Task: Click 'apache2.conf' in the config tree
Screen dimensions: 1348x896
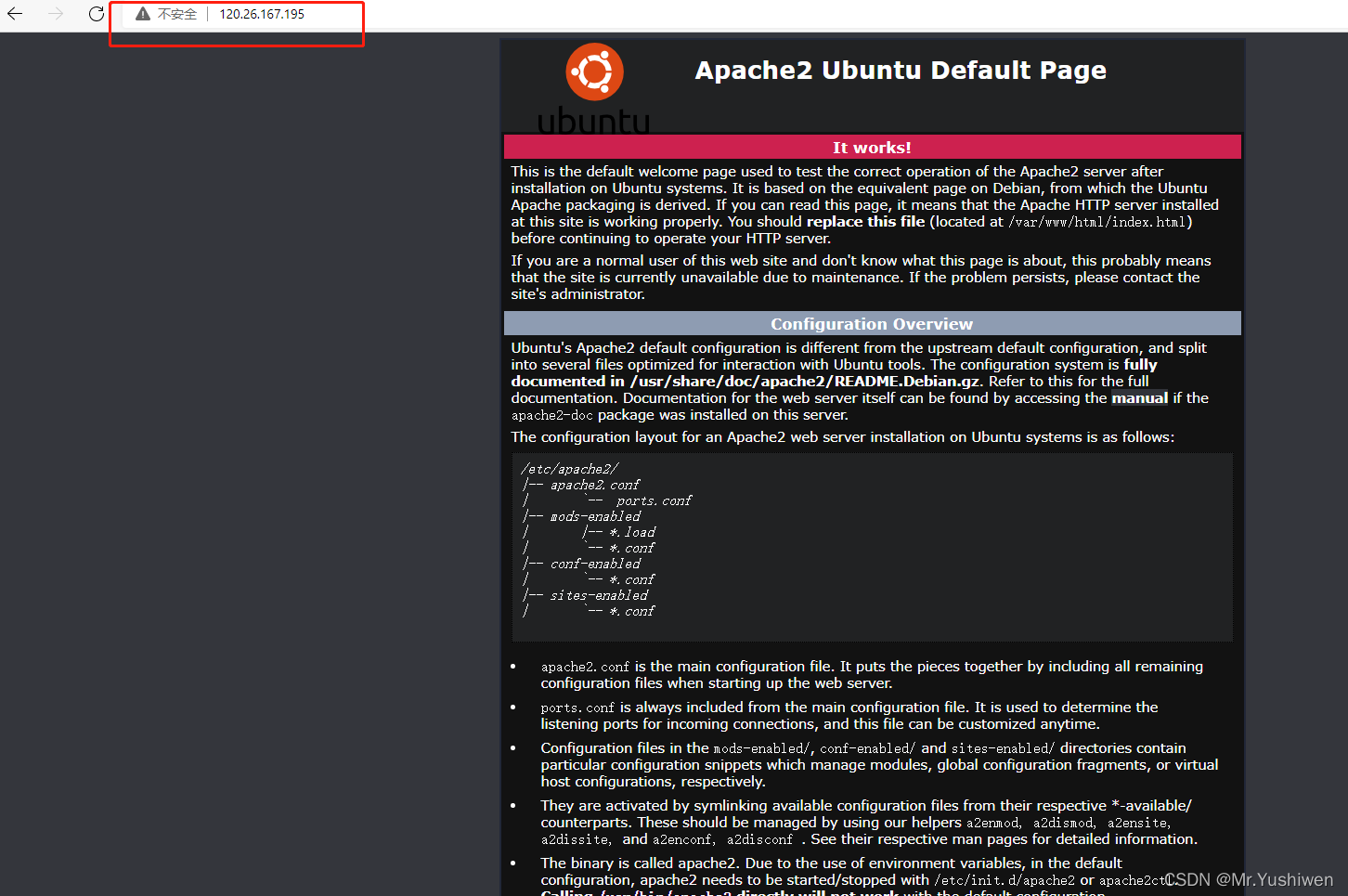Action: tap(595, 485)
